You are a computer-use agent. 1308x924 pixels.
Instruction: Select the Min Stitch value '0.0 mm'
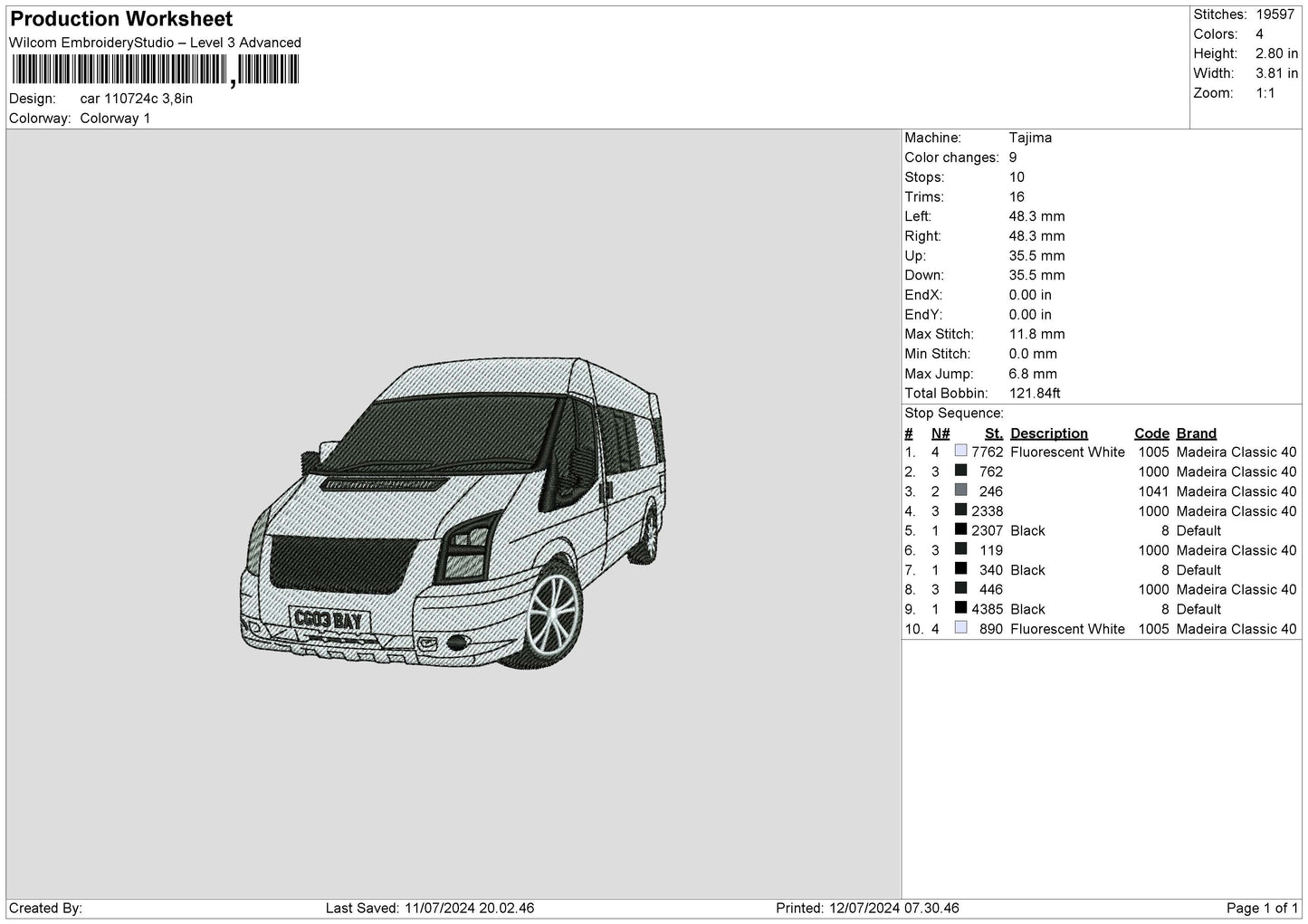click(1035, 354)
